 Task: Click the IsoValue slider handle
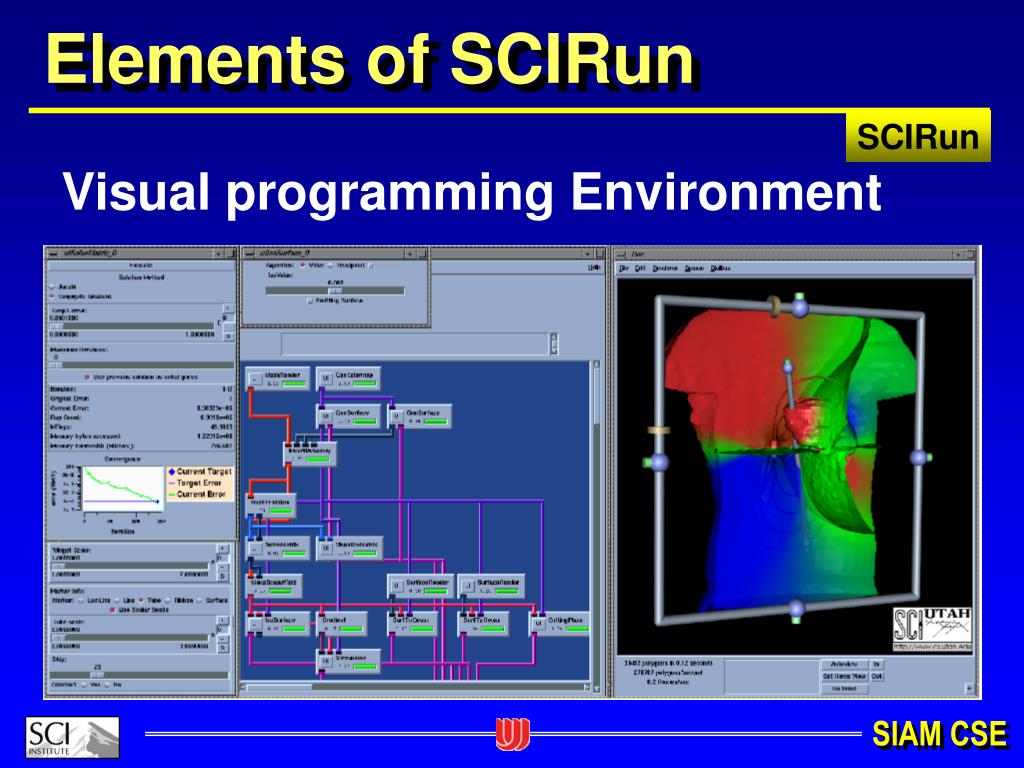click(x=335, y=291)
